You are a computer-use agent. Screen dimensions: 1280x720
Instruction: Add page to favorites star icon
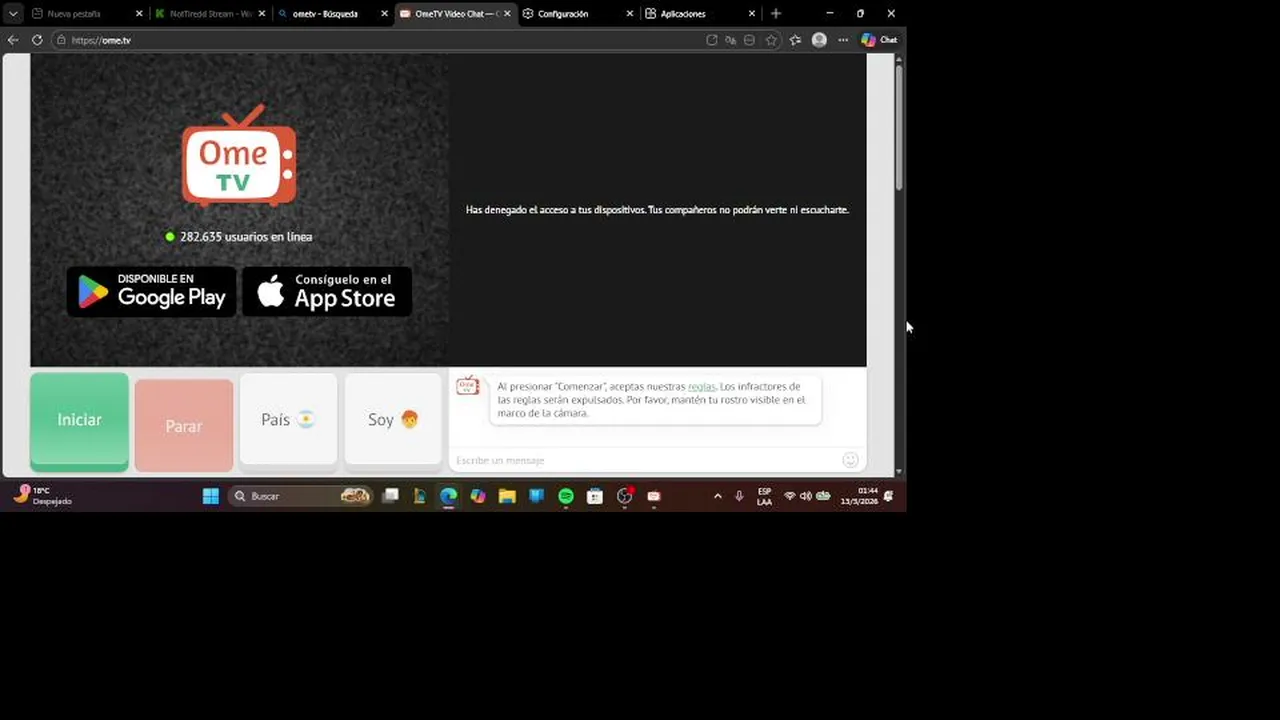tap(771, 40)
